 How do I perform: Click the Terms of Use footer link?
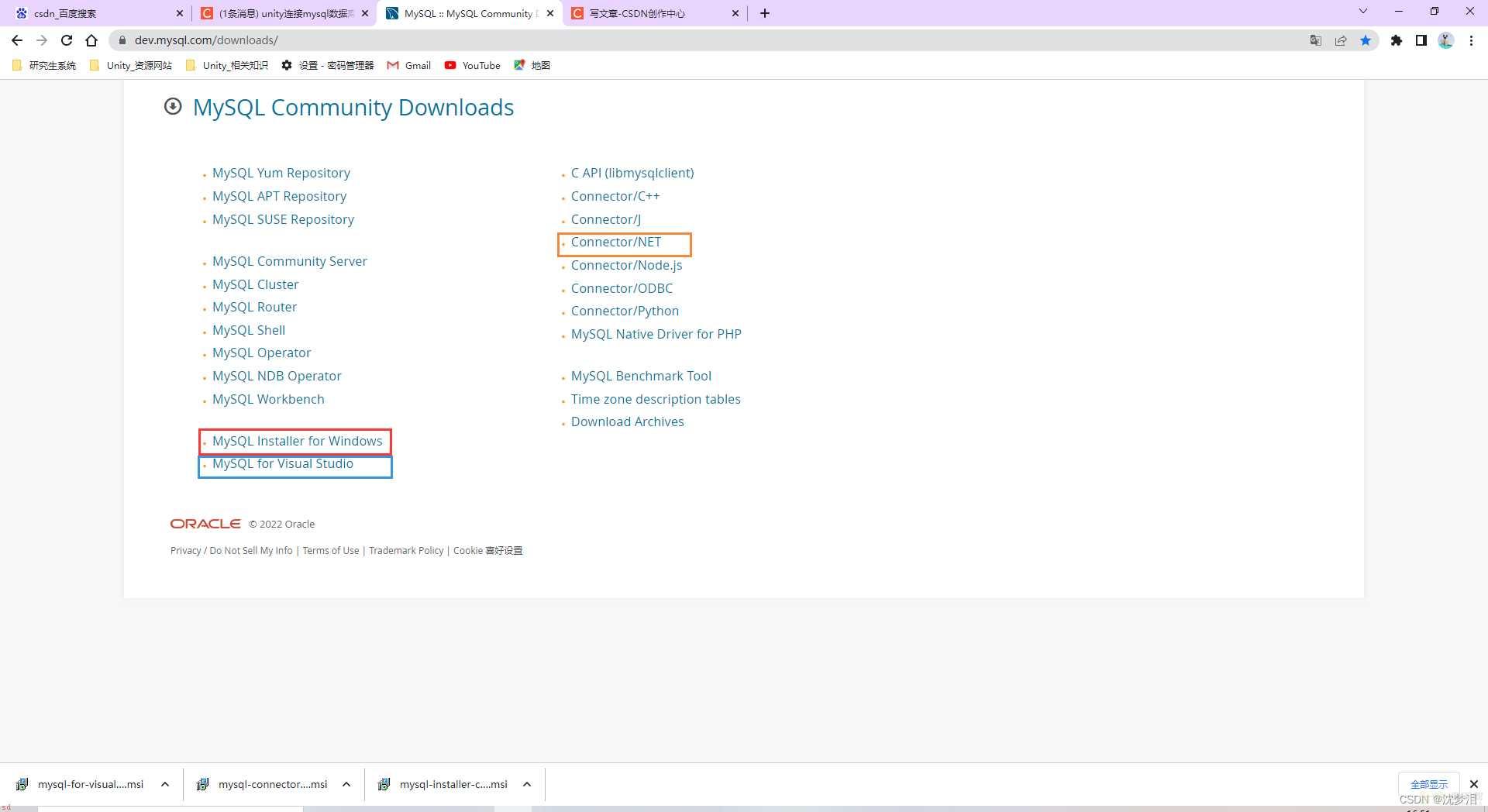pyautogui.click(x=331, y=550)
